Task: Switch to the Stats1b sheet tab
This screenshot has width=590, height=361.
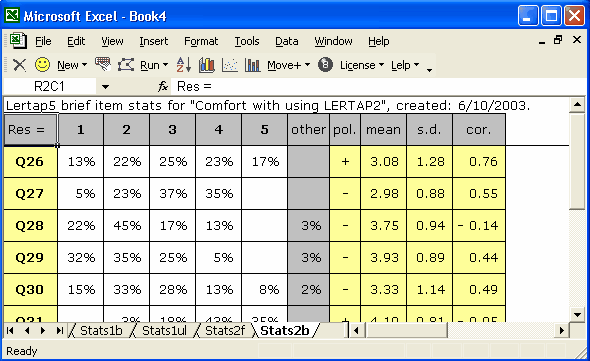Action: 101,331
